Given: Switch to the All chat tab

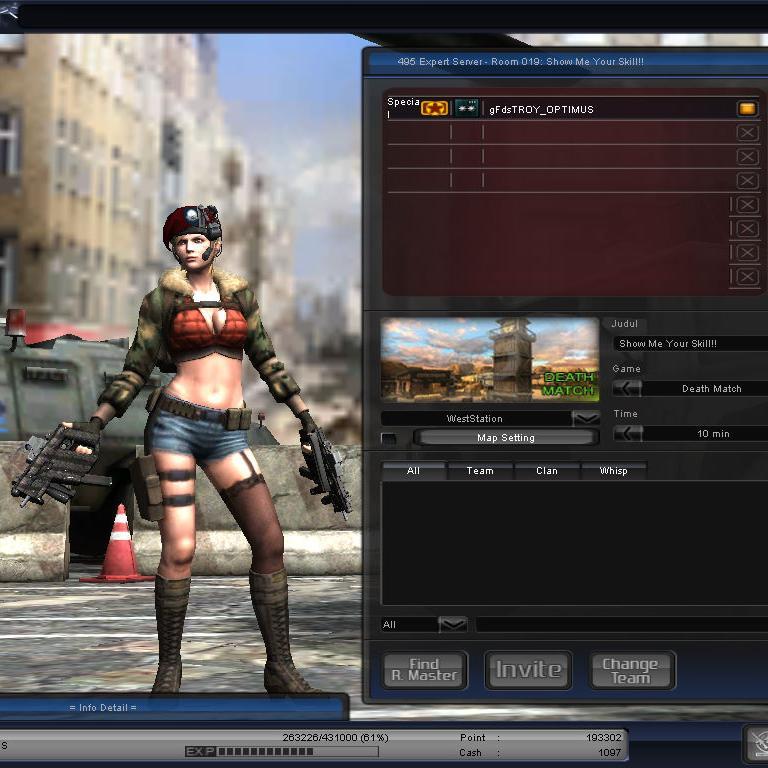Looking at the screenshot, I should (x=413, y=471).
